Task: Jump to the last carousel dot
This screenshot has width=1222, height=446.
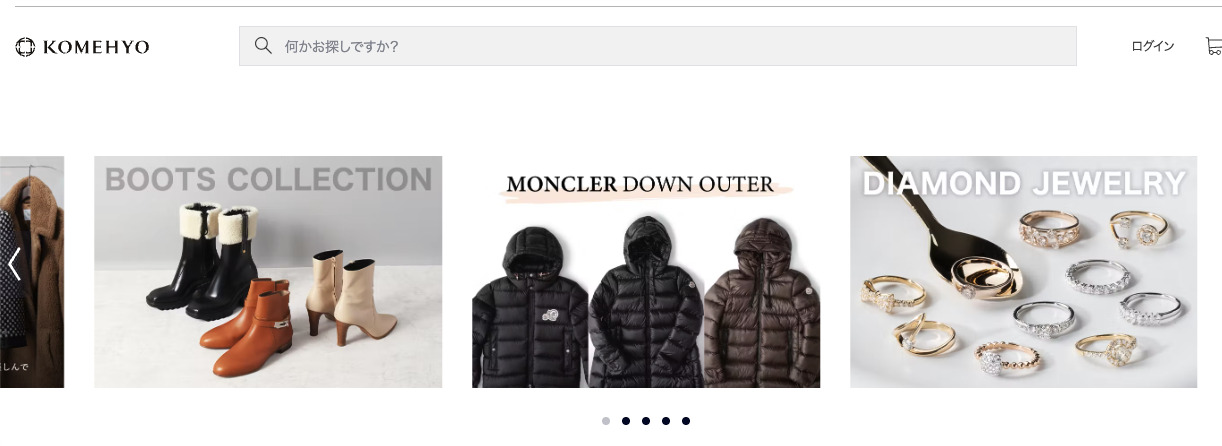Action: coord(686,421)
